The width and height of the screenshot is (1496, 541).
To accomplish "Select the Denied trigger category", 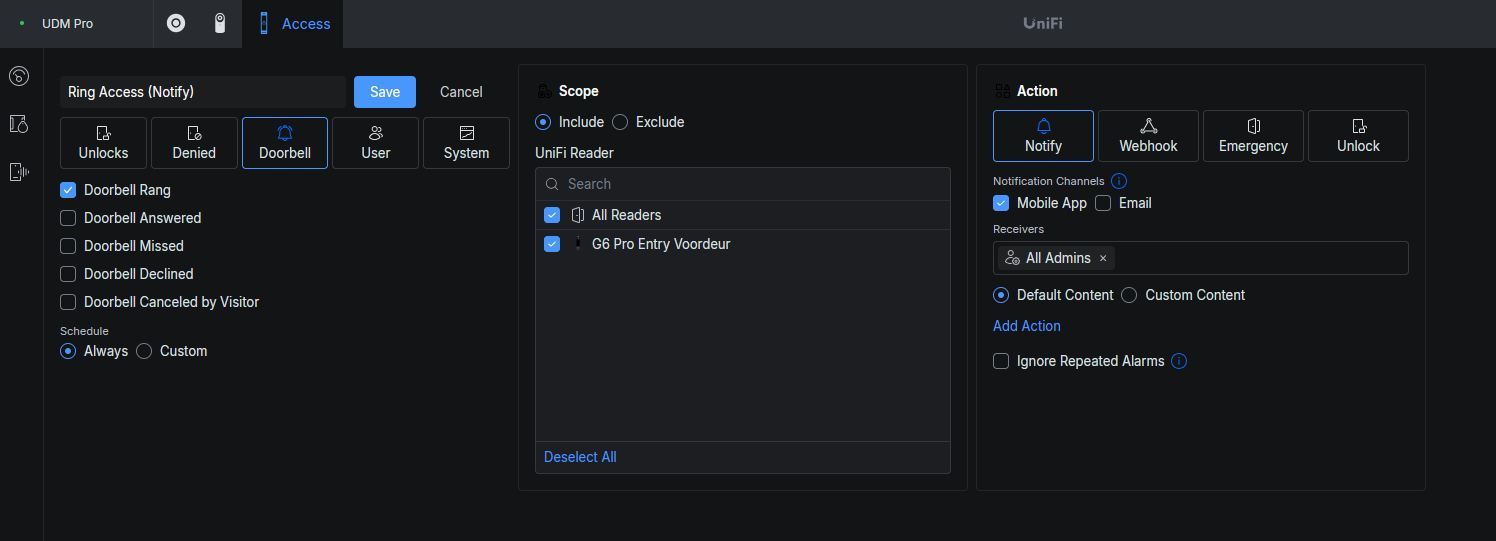I will coord(194,143).
